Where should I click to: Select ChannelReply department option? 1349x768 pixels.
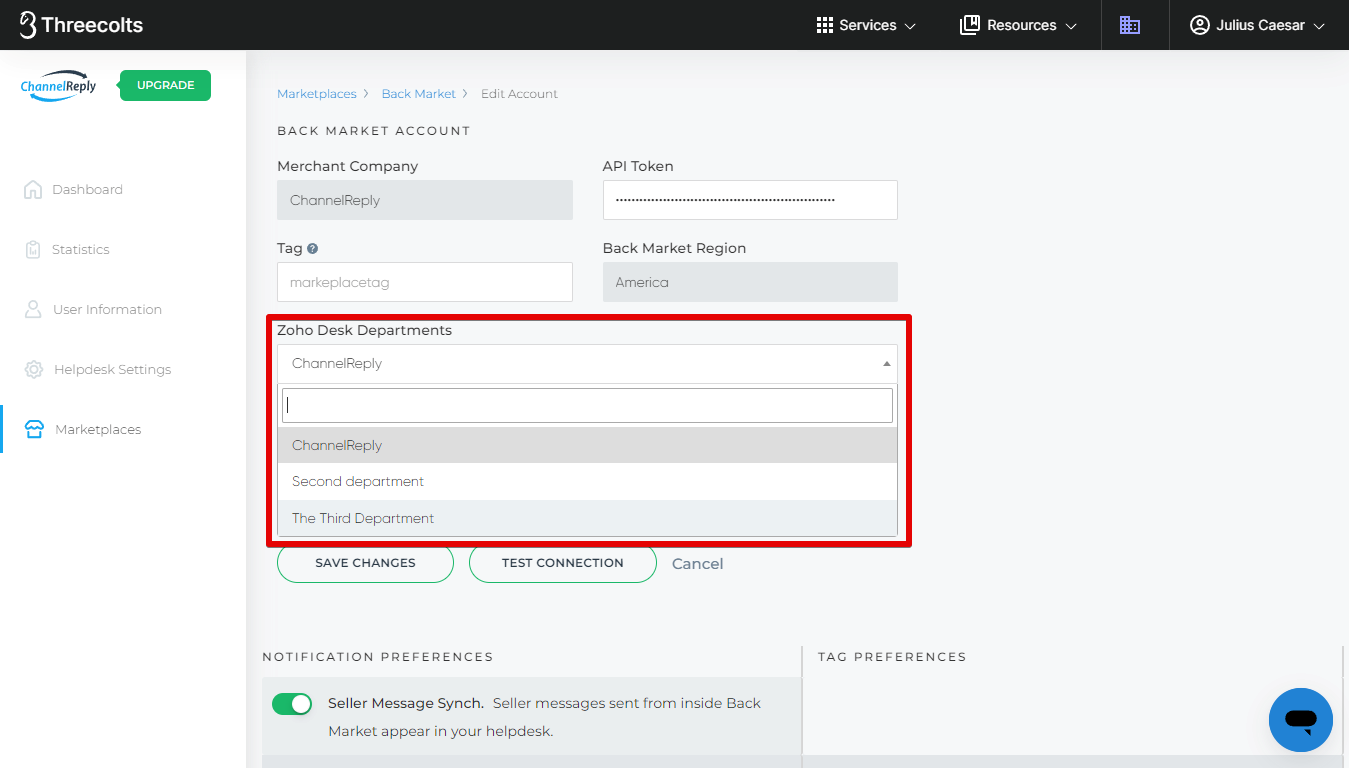pos(587,445)
